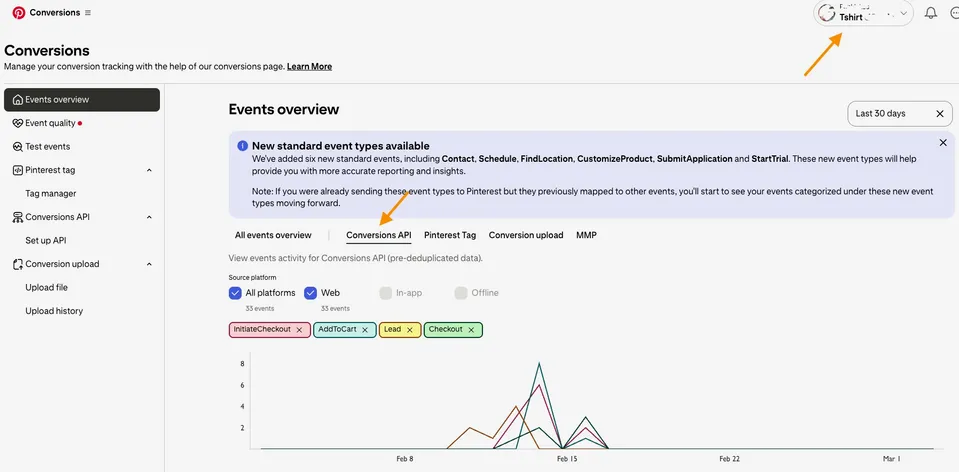The height and width of the screenshot is (472, 959).
Task: Toggle the In-app checkbox
Action: (x=385, y=293)
